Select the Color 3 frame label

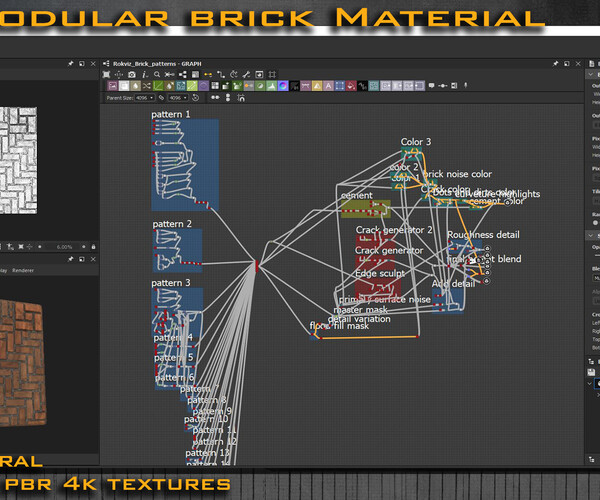coord(416,142)
